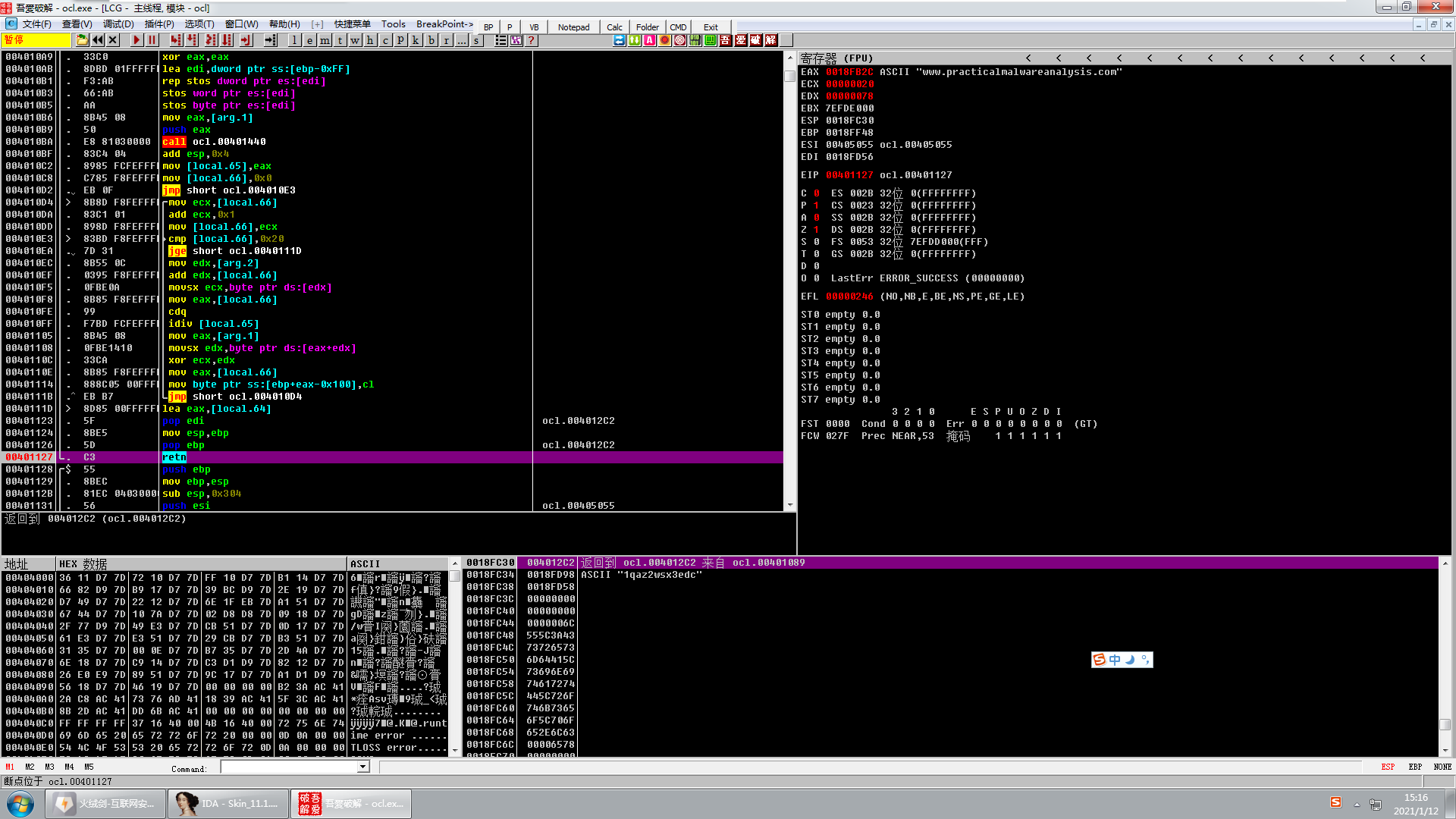Image resolution: width=1456 pixels, height=819 pixels.
Task: Open the BreakPoint-> menu
Action: (x=444, y=24)
